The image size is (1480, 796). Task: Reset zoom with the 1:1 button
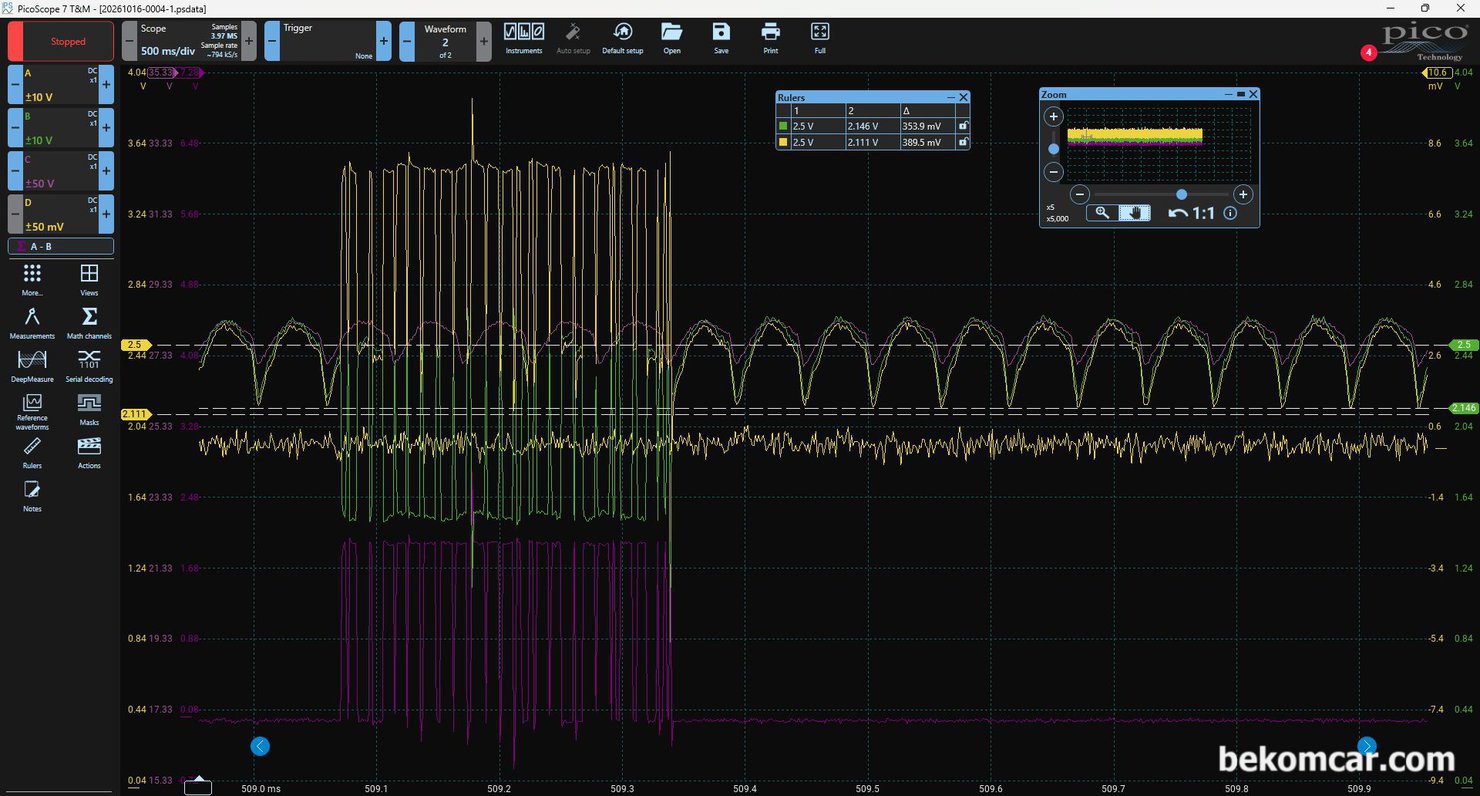[x=1192, y=212]
